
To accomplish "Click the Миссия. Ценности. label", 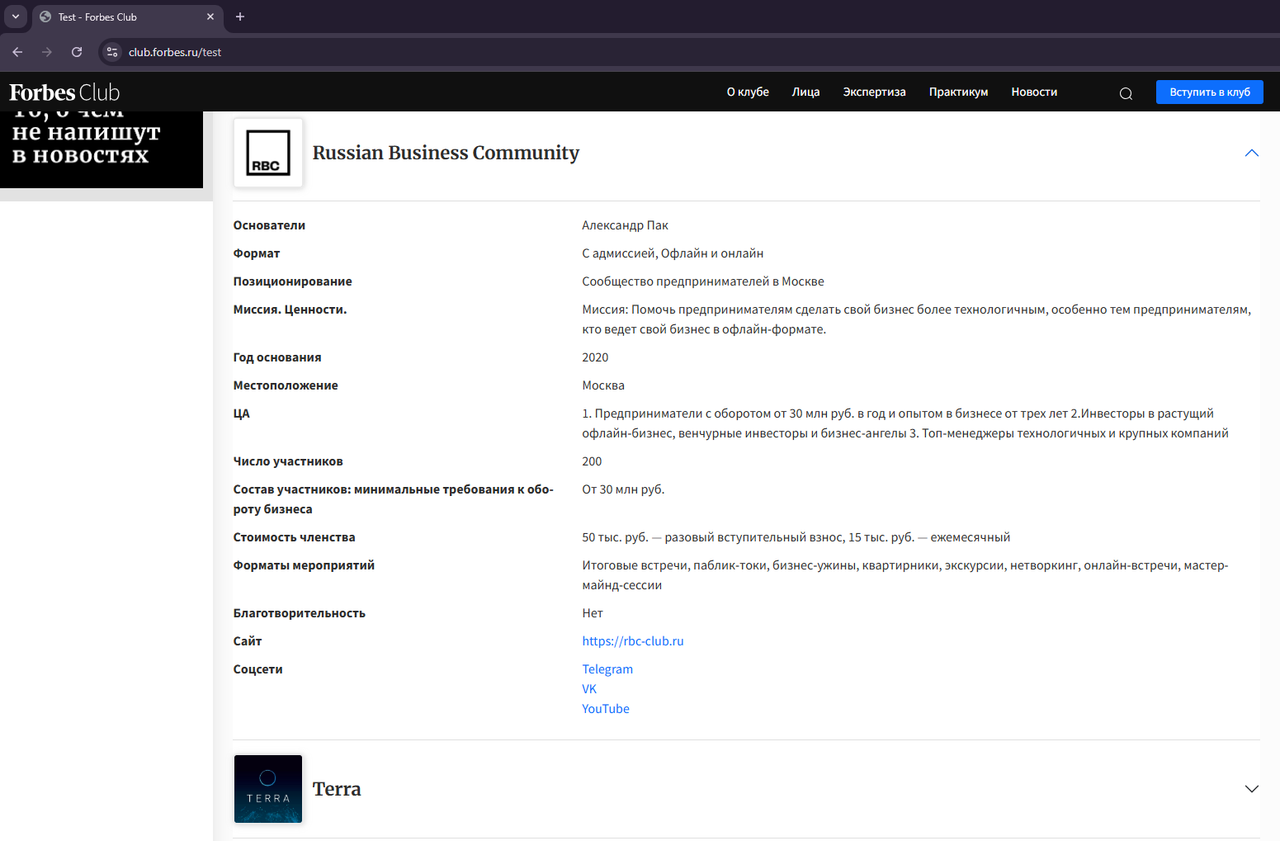I will pos(290,309).
